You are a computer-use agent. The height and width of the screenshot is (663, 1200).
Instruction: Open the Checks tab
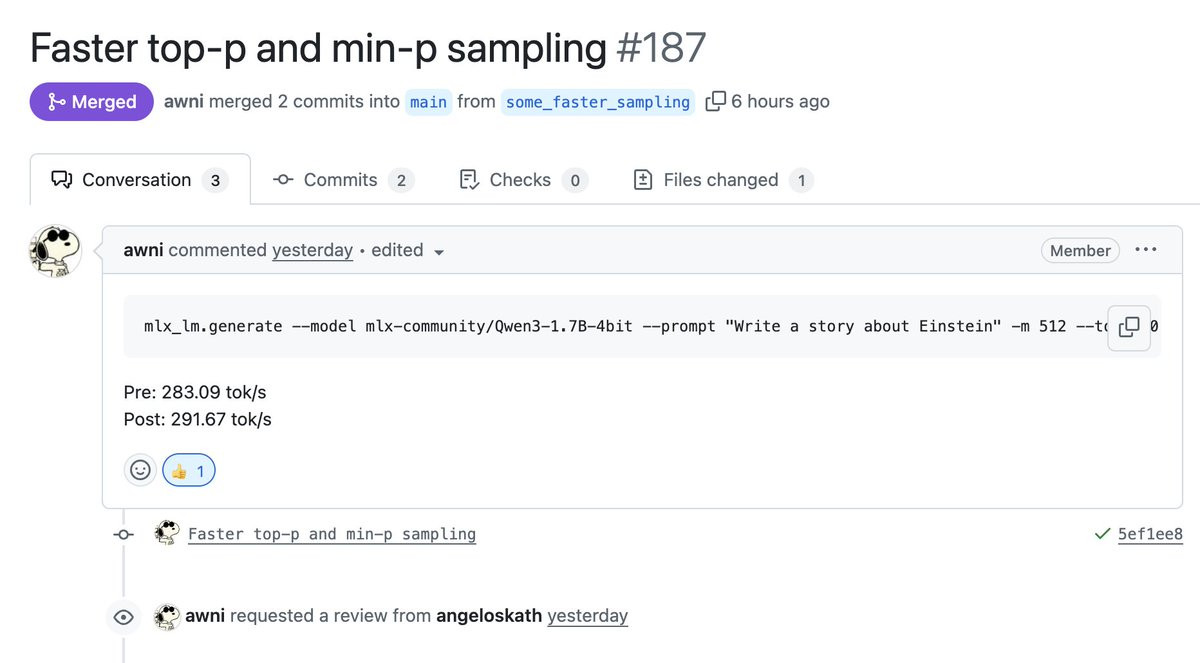pos(522,180)
